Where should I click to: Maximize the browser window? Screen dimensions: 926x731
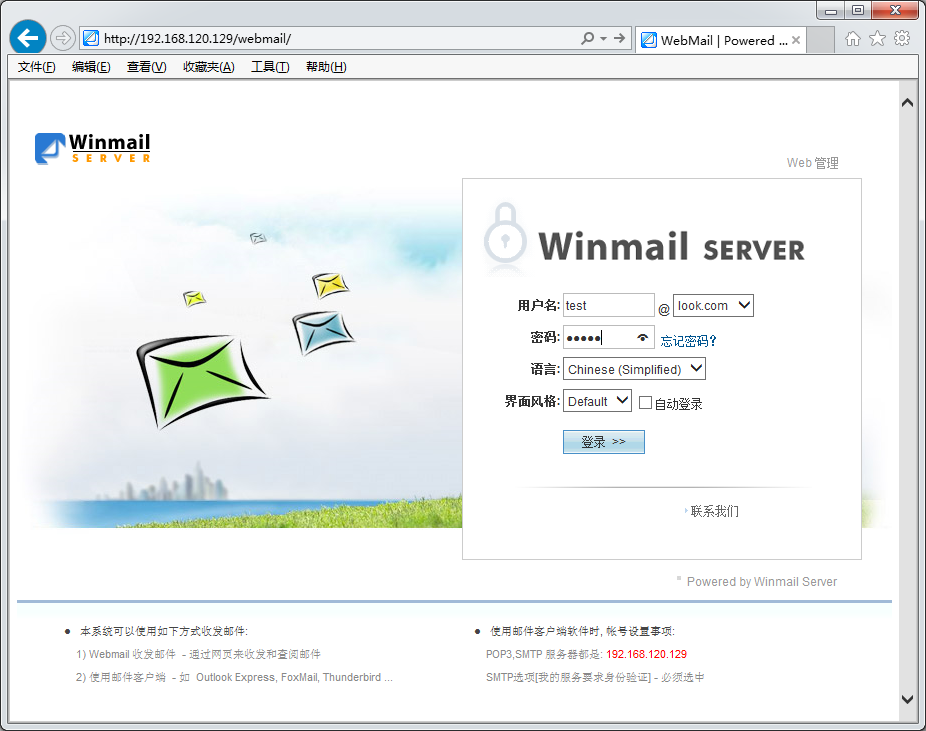point(858,11)
